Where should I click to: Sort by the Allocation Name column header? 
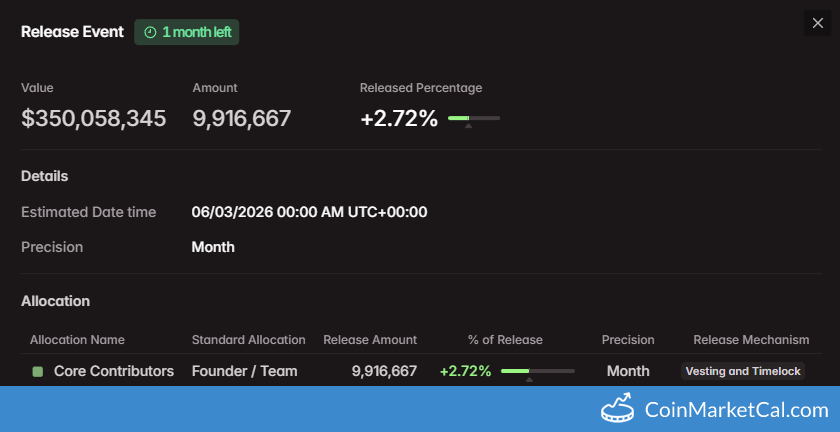click(77, 340)
